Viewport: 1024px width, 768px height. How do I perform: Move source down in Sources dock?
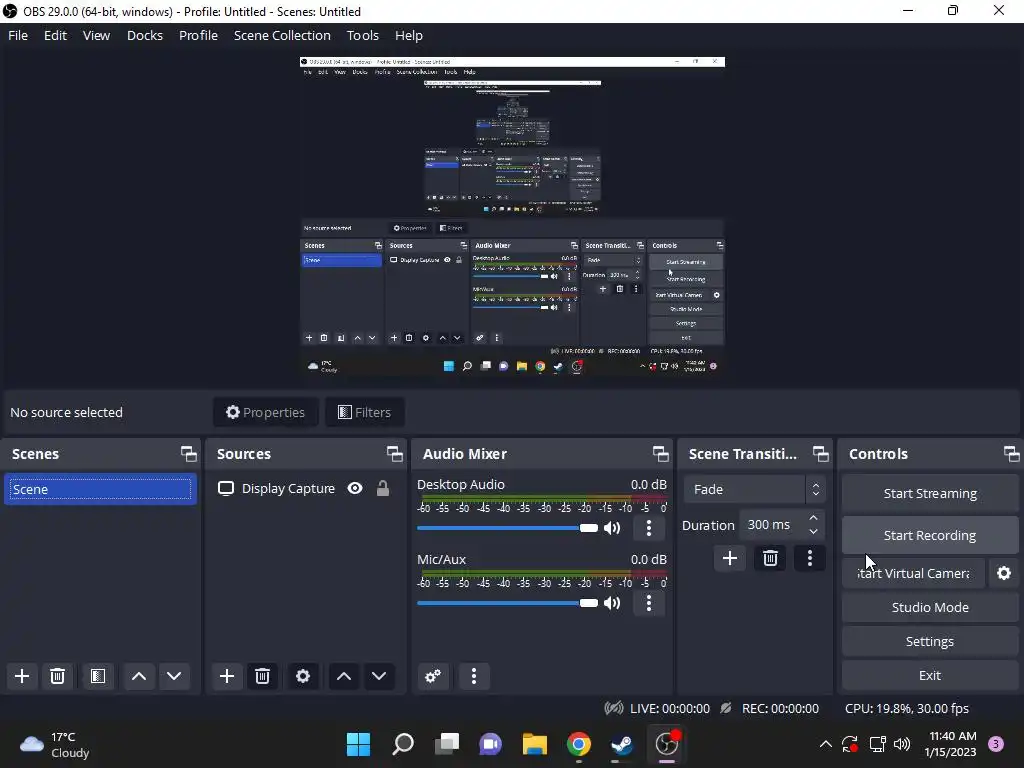(x=379, y=676)
